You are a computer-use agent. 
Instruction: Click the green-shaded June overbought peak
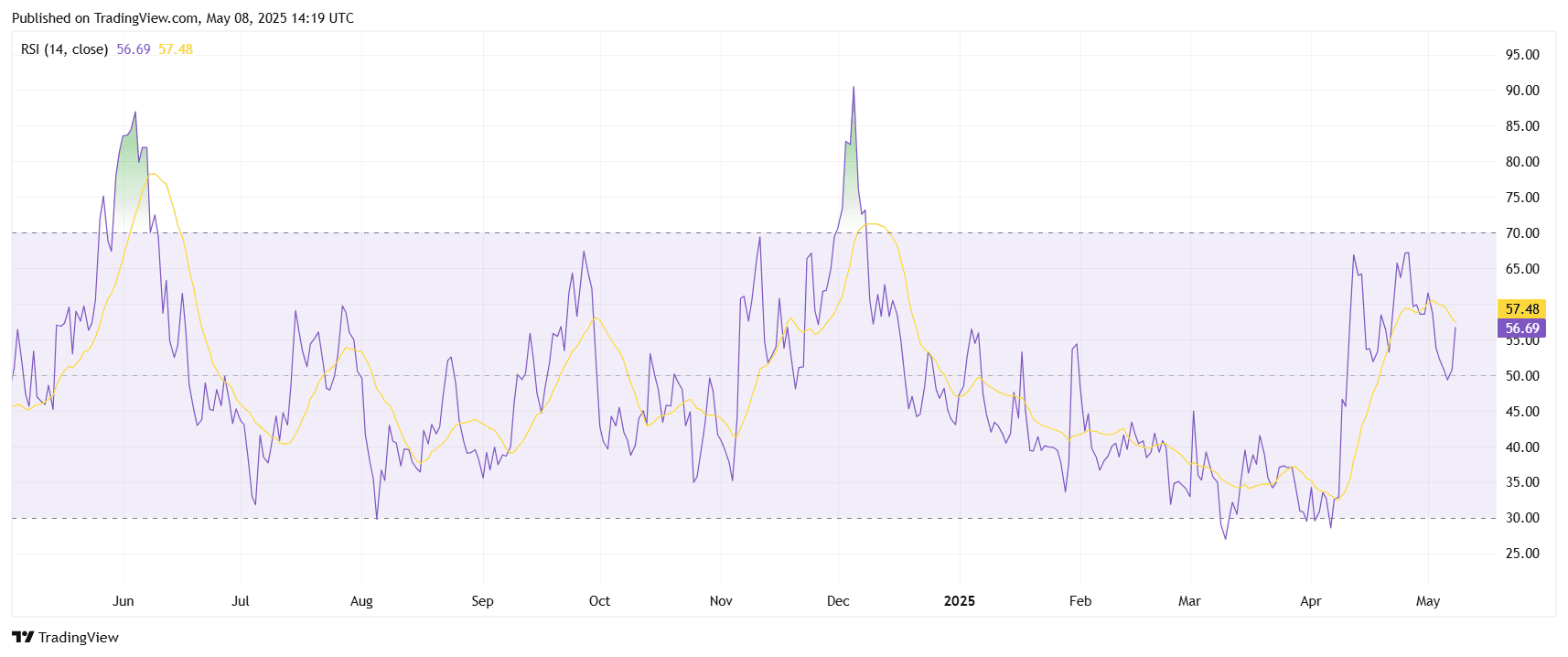(131, 156)
